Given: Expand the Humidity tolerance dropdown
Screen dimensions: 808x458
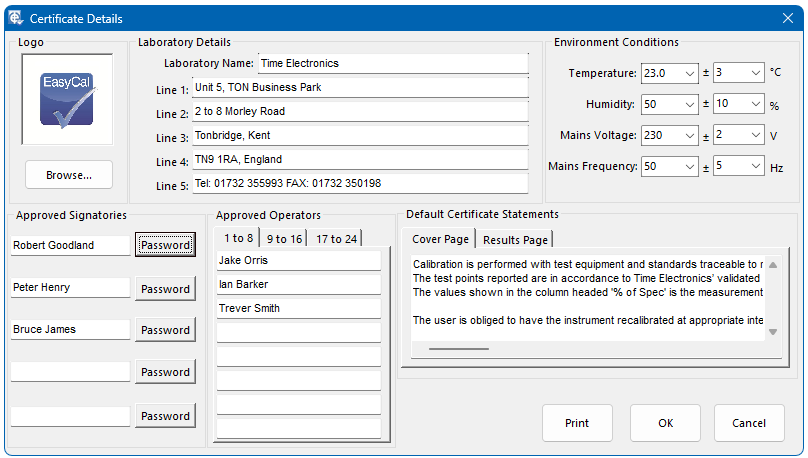Looking at the screenshot, I should pyautogui.click(x=754, y=104).
